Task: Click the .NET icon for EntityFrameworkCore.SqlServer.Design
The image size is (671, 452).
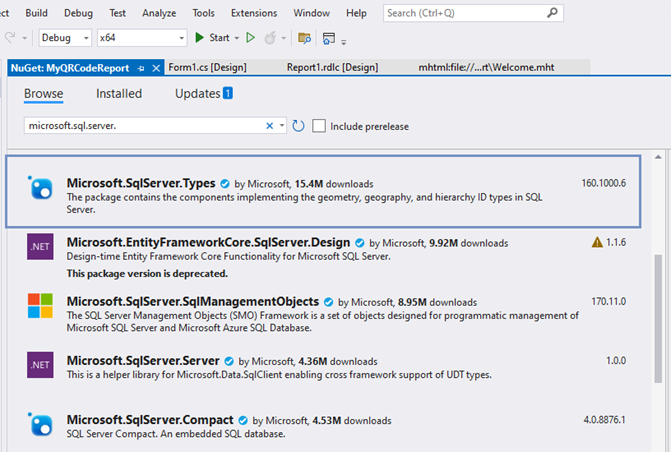Action: coord(40,247)
